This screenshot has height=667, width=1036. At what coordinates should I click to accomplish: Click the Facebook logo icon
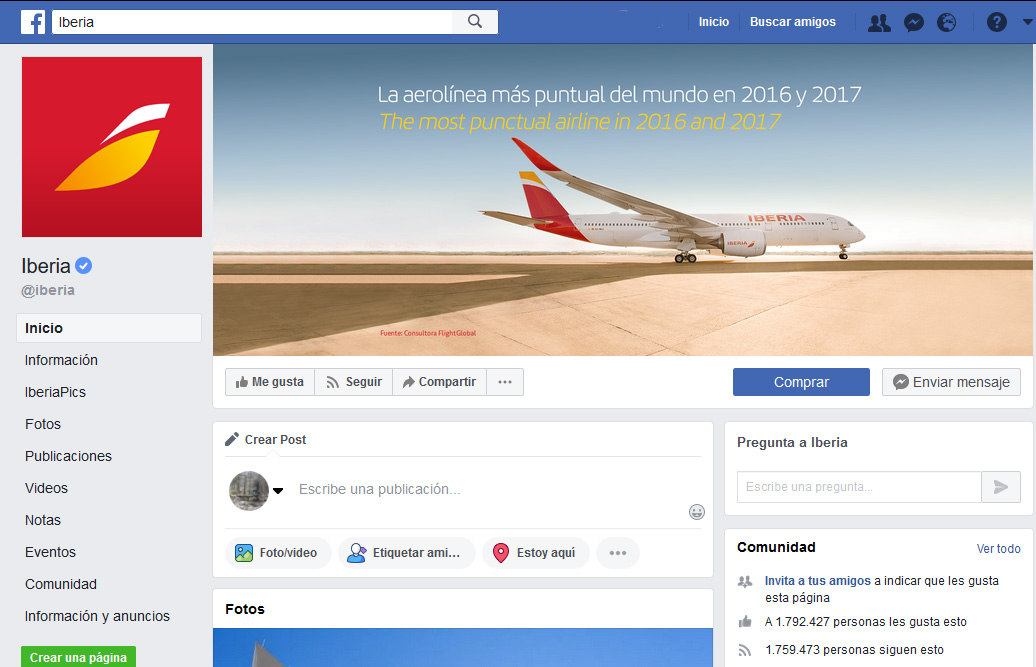pos(33,22)
